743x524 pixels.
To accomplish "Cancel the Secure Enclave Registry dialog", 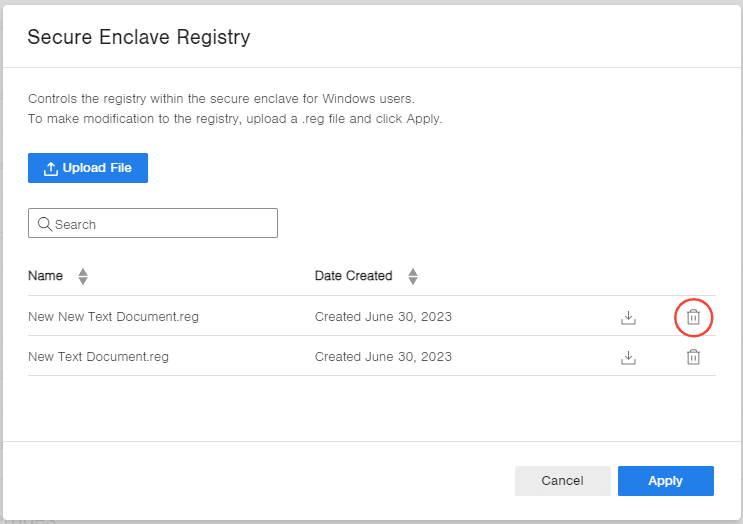I will 562,481.
